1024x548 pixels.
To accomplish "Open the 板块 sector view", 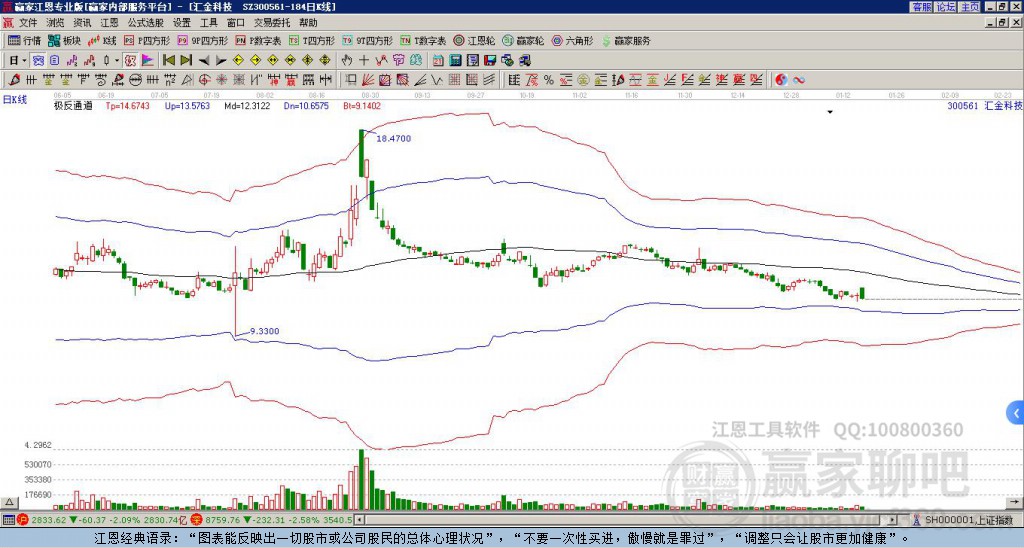I will [x=64, y=40].
